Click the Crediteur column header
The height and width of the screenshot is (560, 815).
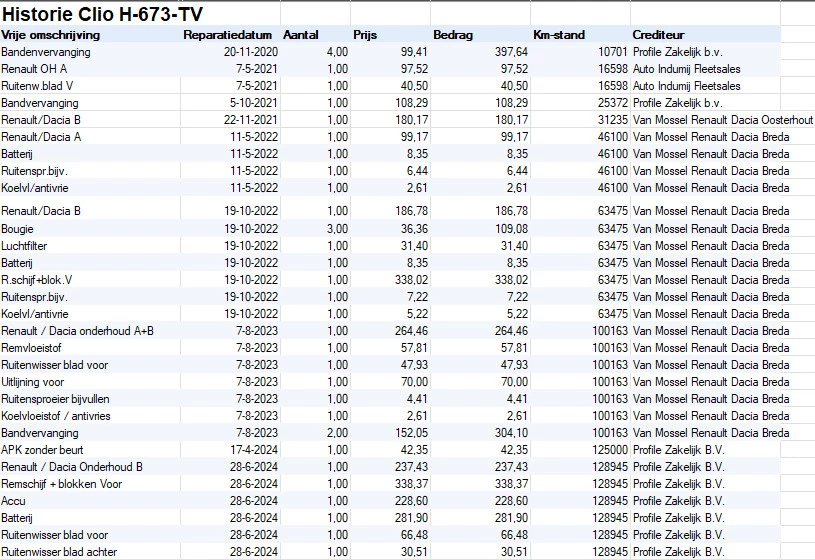[x=658, y=35]
